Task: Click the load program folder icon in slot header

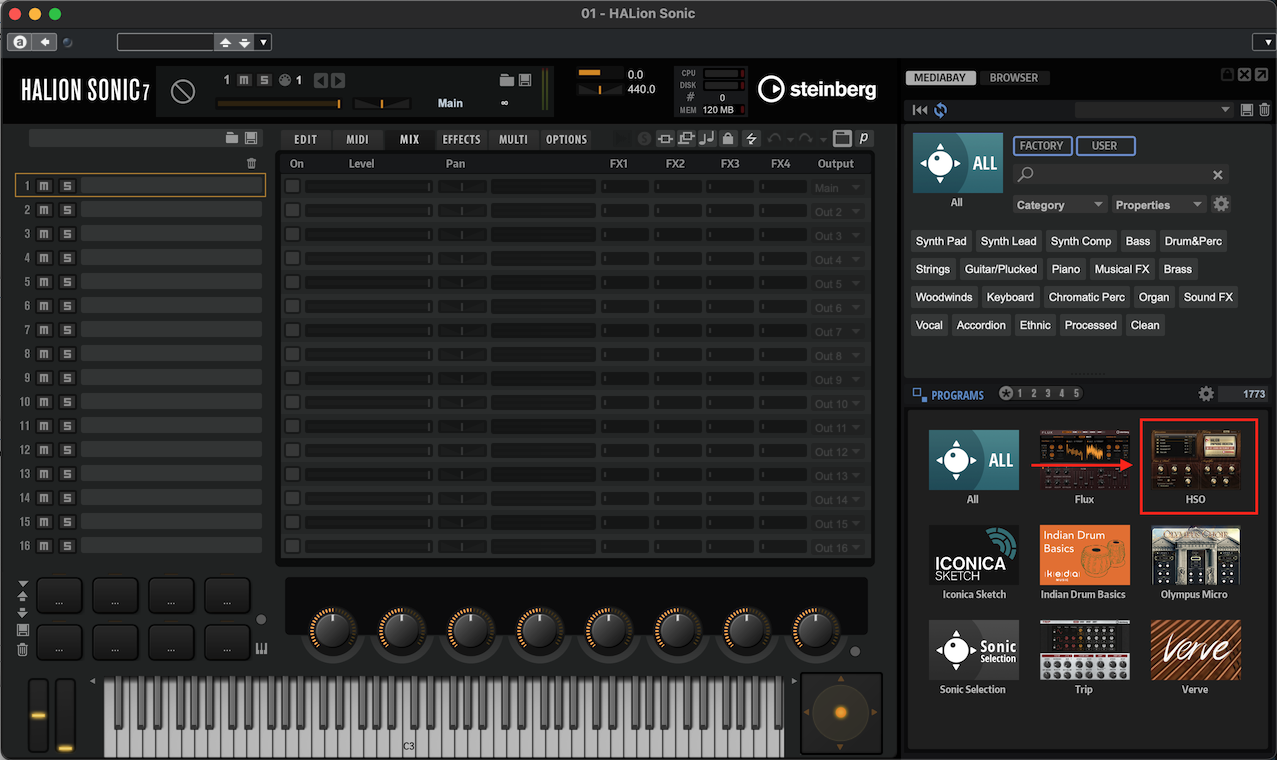Action: tap(507, 80)
